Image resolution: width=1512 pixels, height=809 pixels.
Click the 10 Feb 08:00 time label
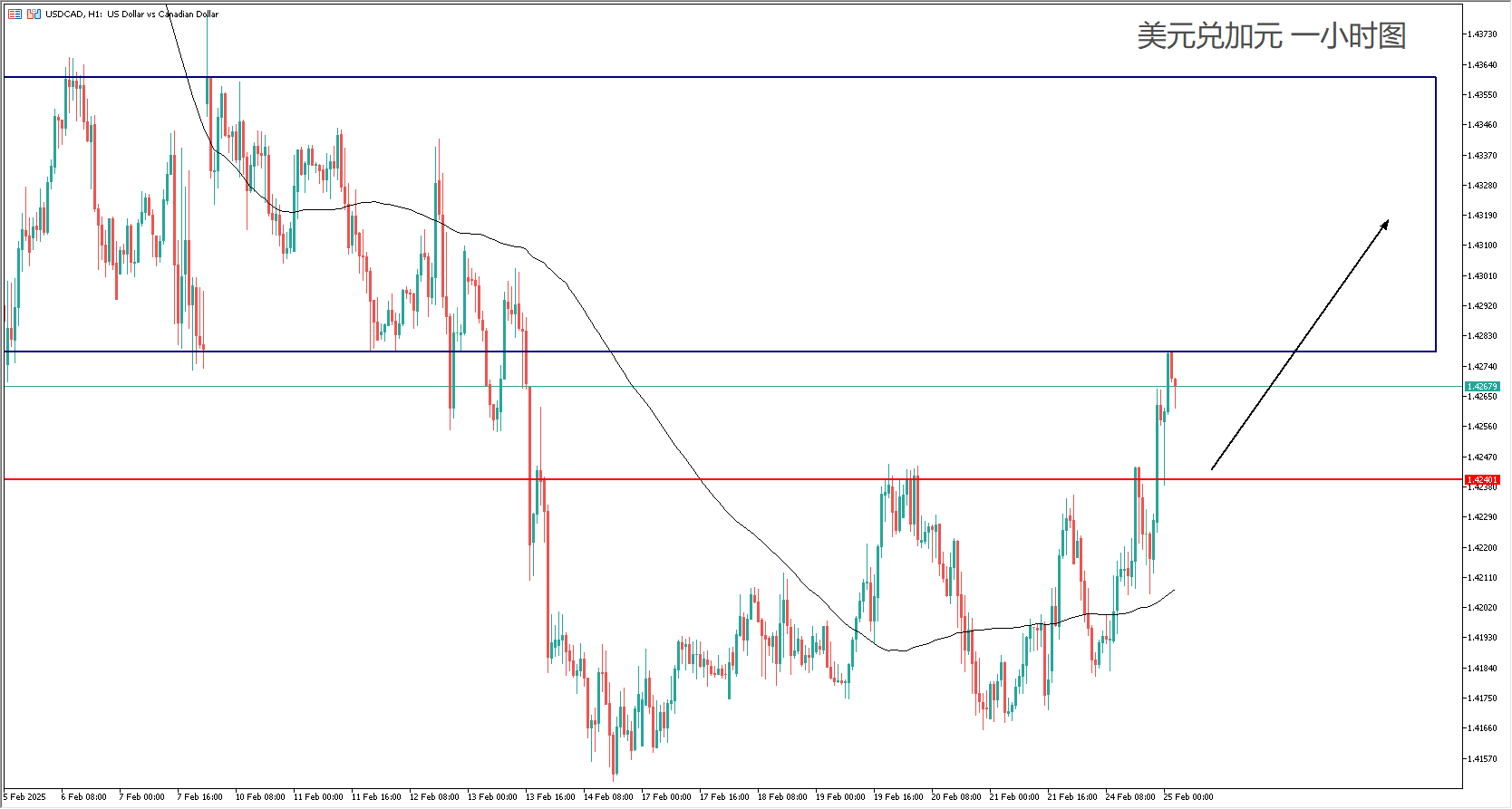pyautogui.click(x=260, y=797)
